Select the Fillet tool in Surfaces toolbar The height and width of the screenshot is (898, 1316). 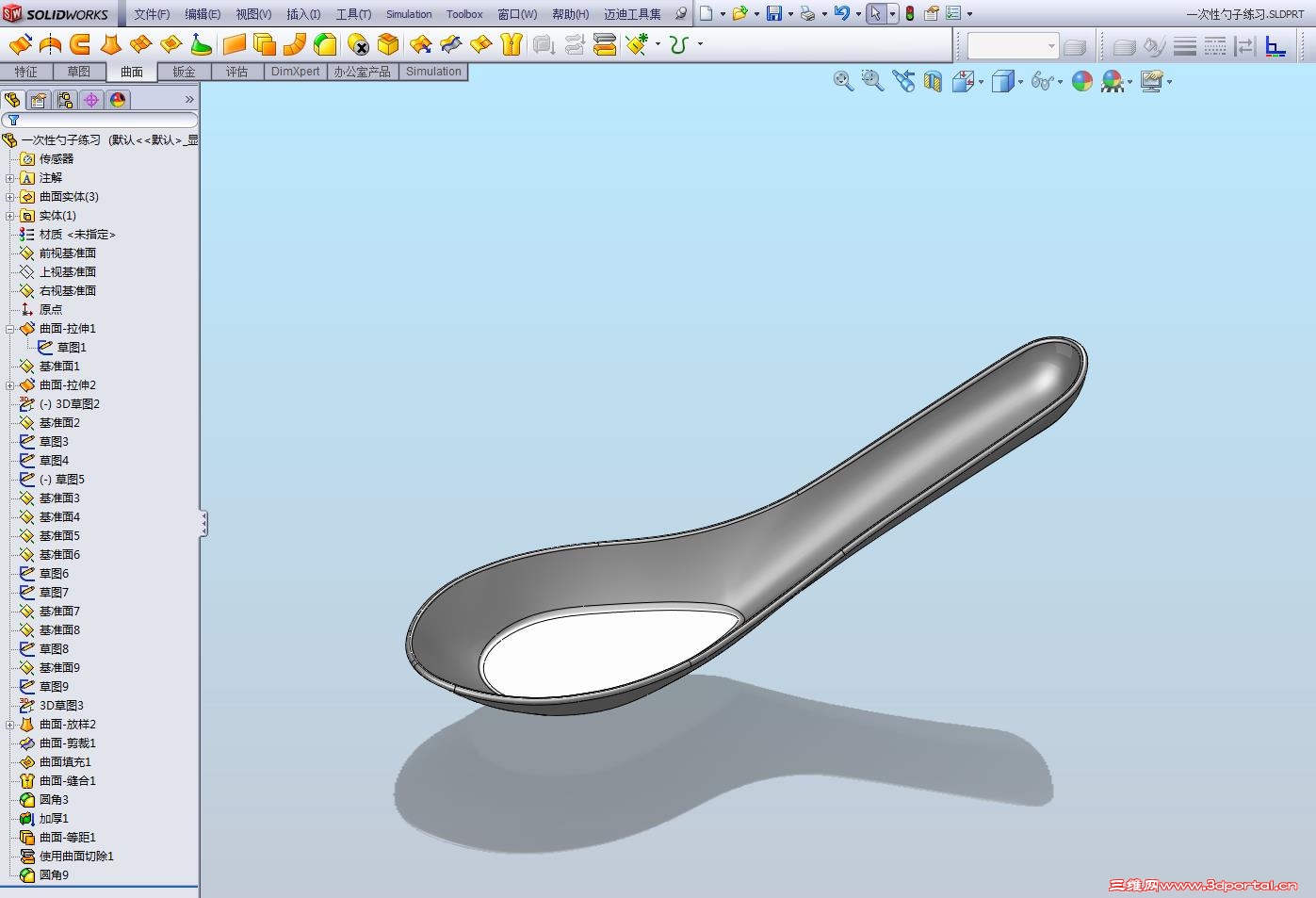tap(325, 44)
